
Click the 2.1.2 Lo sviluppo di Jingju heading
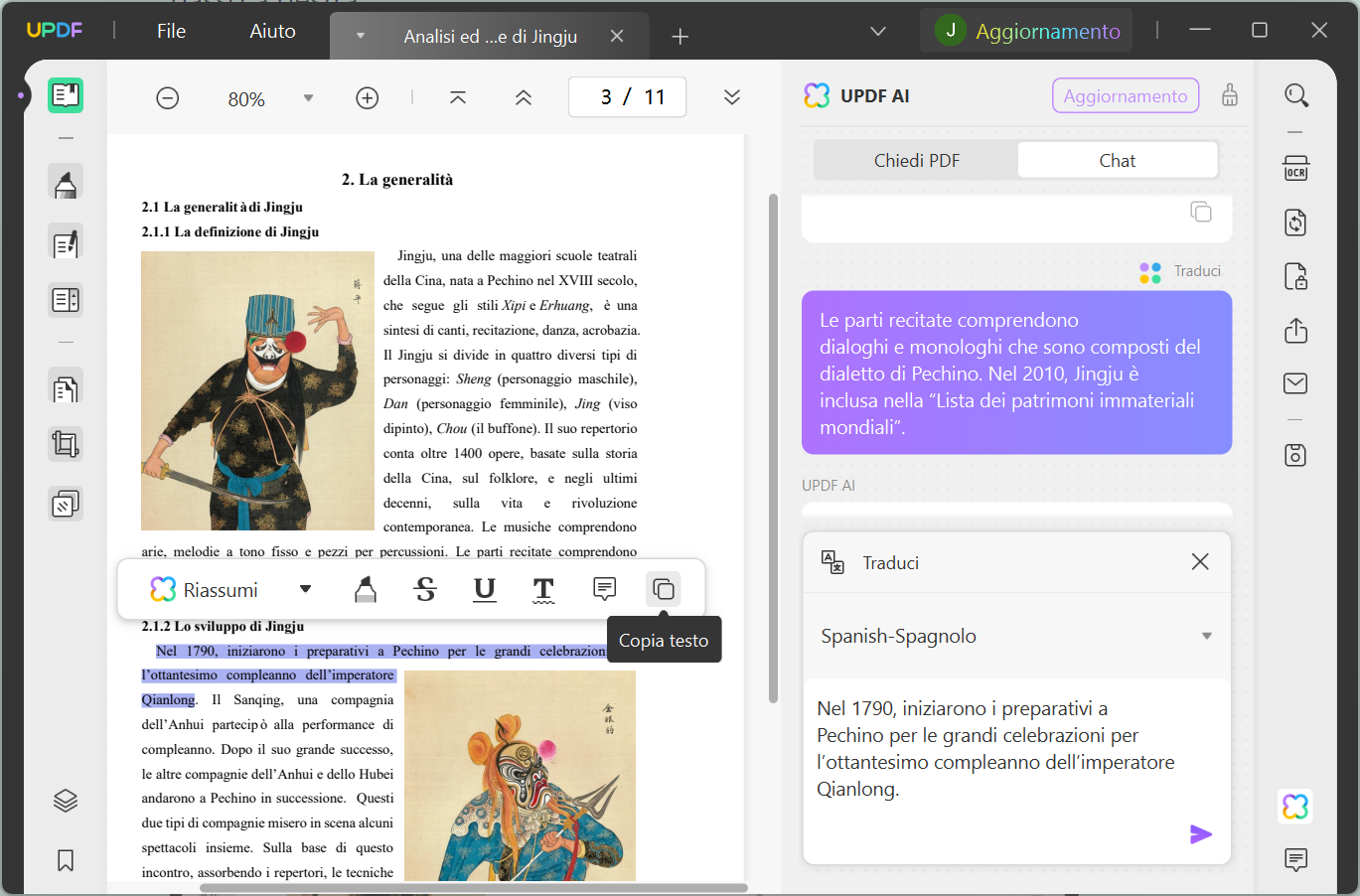(223, 627)
